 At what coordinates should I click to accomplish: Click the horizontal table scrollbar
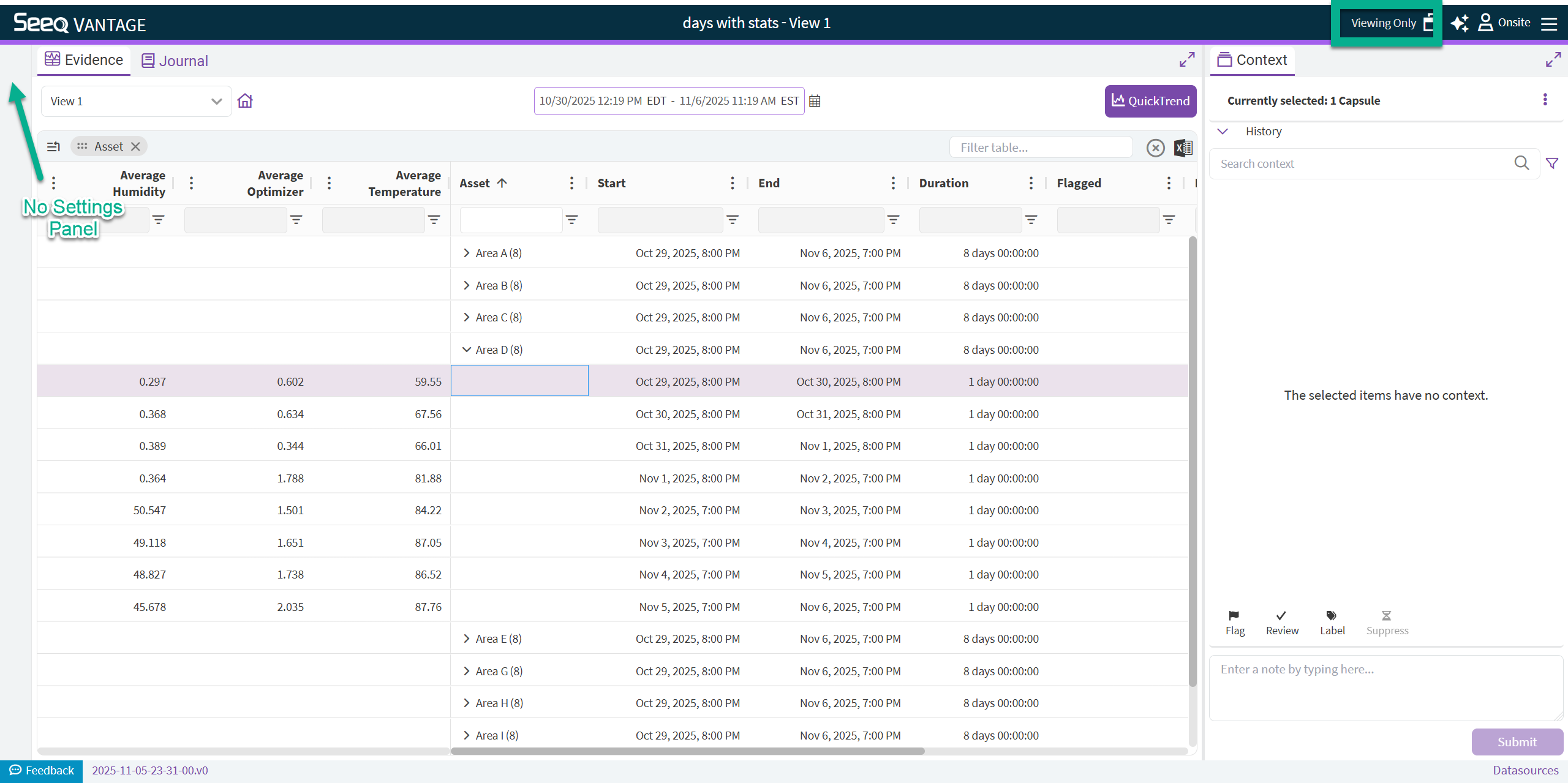pos(687,751)
